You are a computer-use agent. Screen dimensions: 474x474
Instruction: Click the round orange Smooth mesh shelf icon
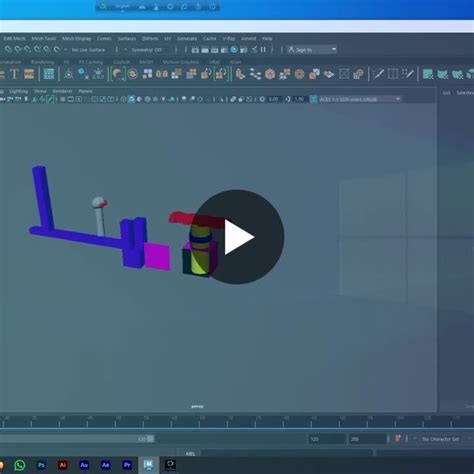pos(299,74)
